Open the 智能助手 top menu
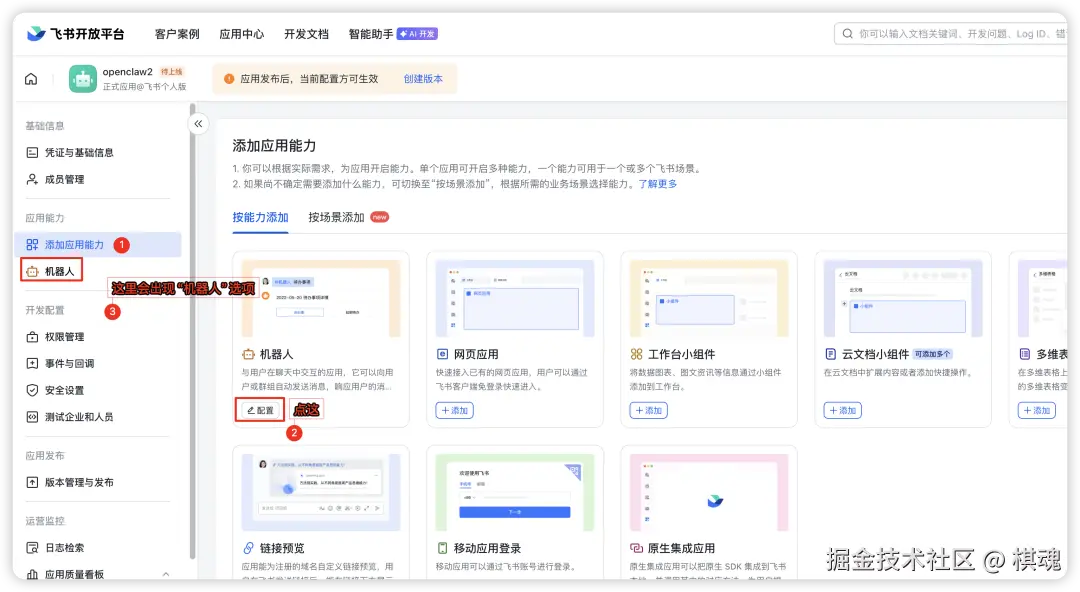This screenshot has width=1080, height=592. 371,34
